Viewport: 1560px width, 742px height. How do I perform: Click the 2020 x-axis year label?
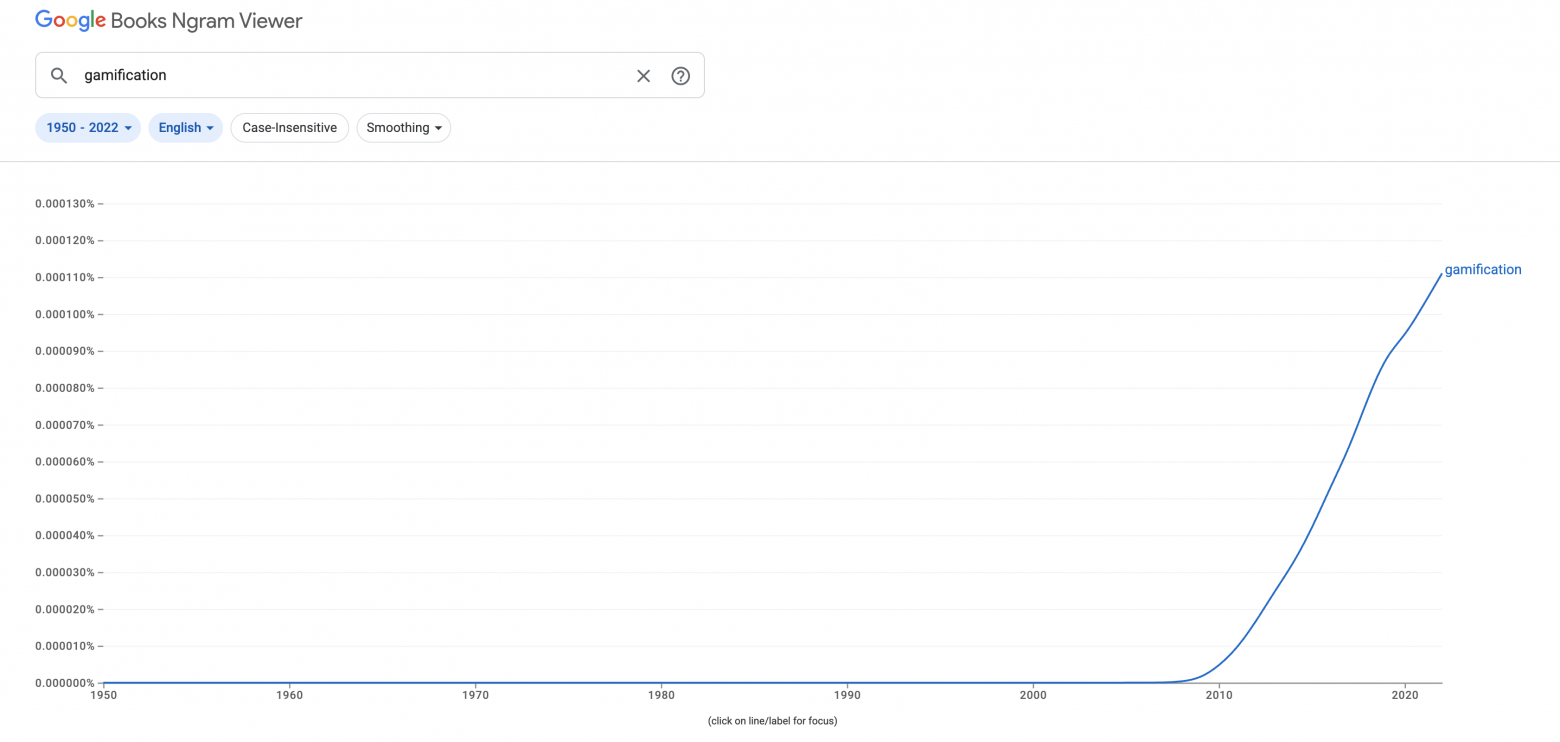[x=1405, y=695]
